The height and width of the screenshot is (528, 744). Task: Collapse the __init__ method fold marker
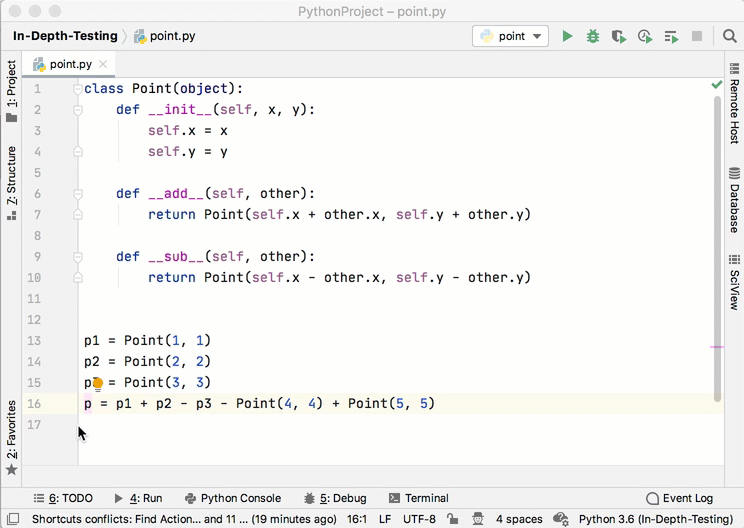point(78,110)
